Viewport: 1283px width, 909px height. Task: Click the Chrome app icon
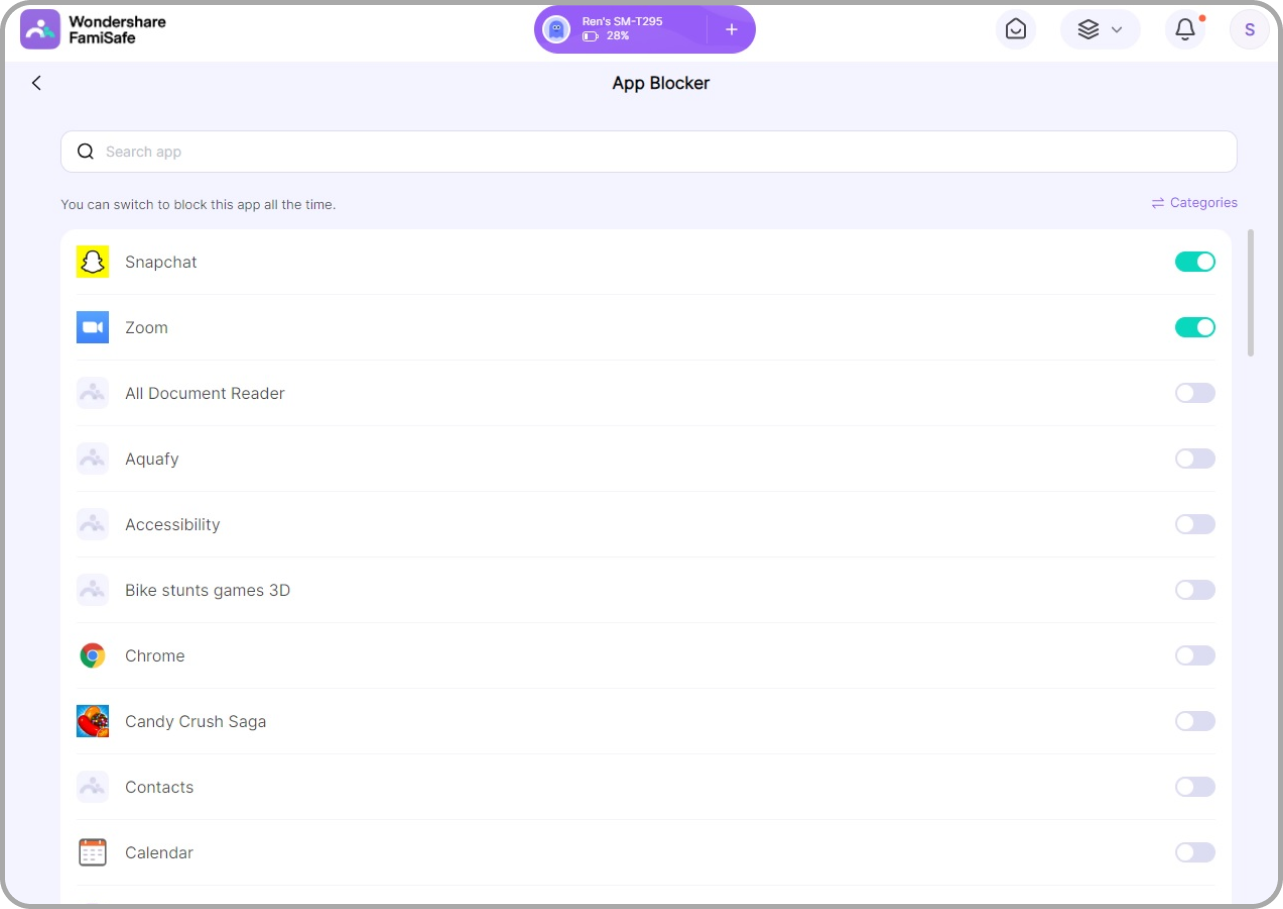click(93, 656)
